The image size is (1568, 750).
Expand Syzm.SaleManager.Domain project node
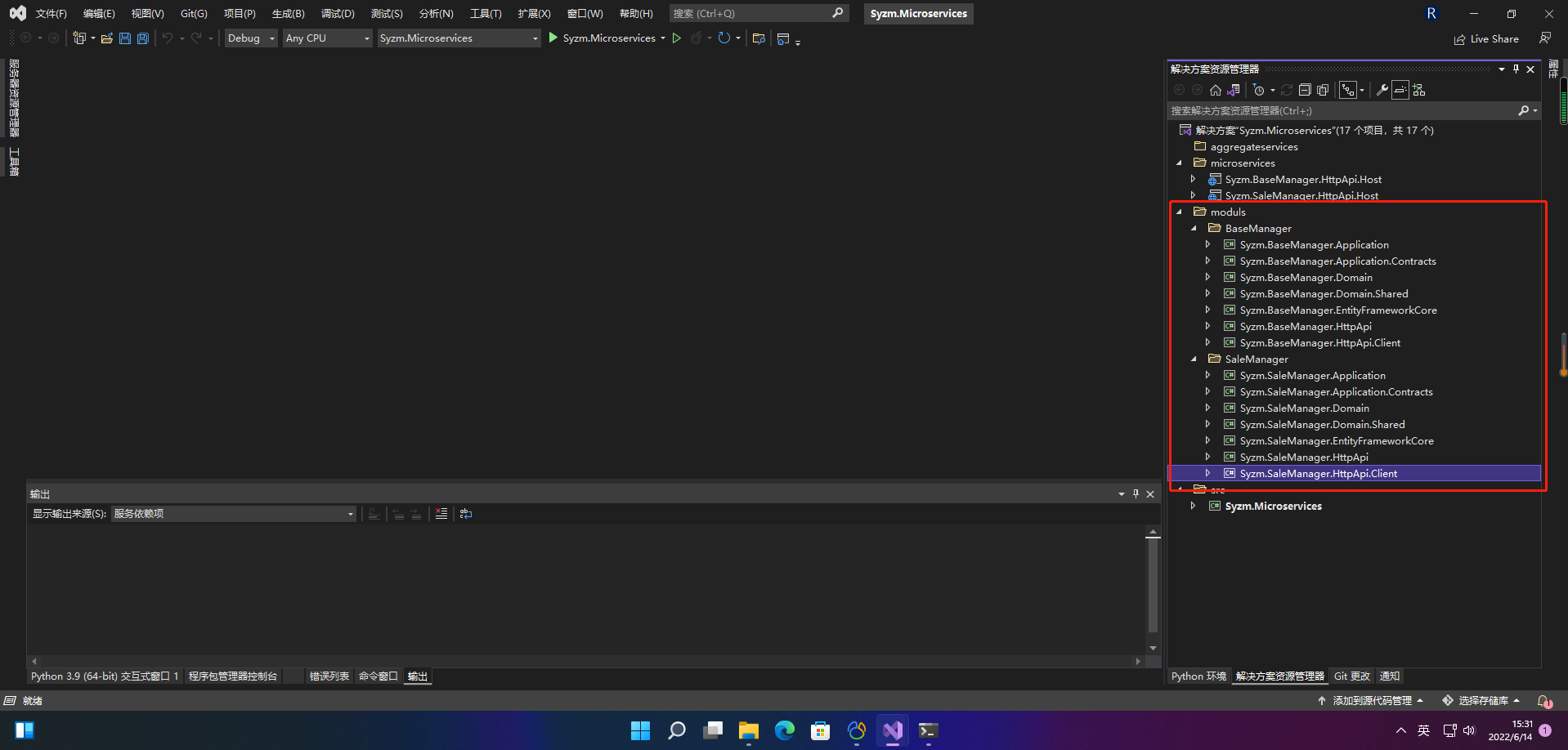pos(1207,408)
